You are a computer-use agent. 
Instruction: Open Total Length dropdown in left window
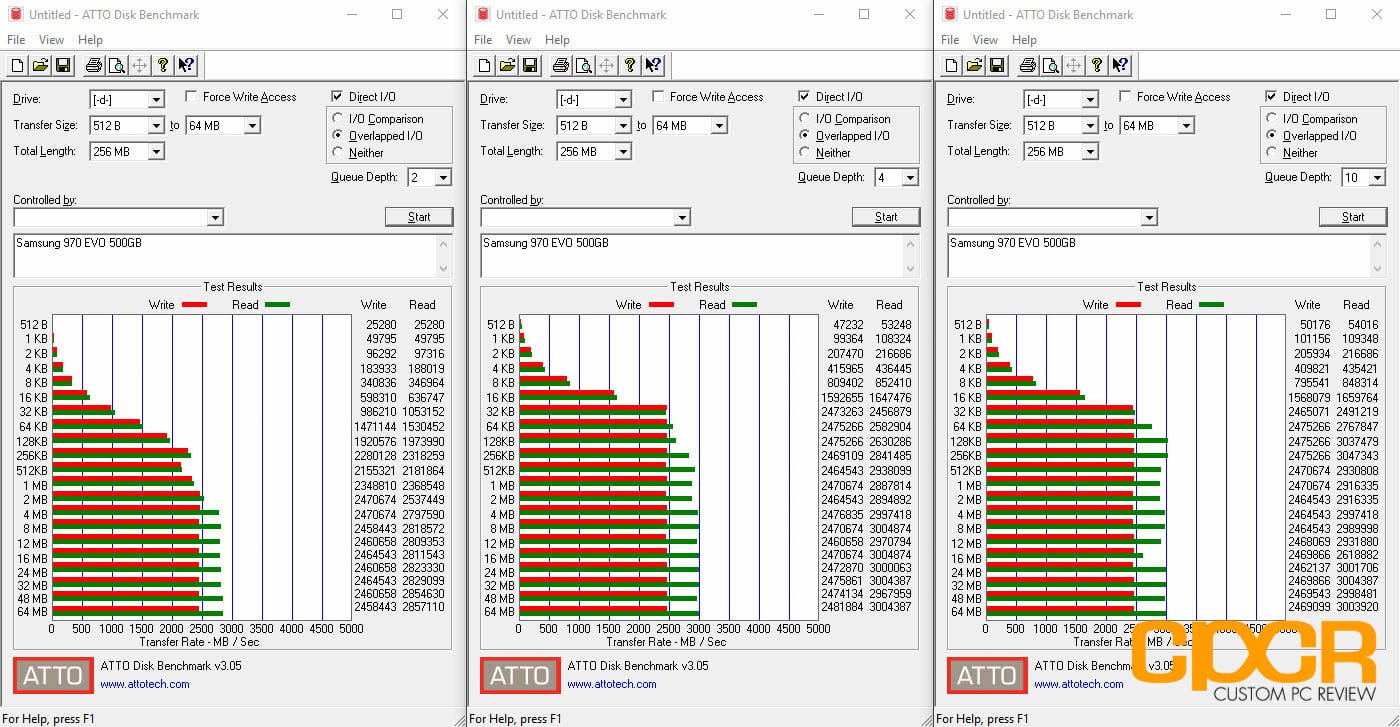click(x=156, y=152)
